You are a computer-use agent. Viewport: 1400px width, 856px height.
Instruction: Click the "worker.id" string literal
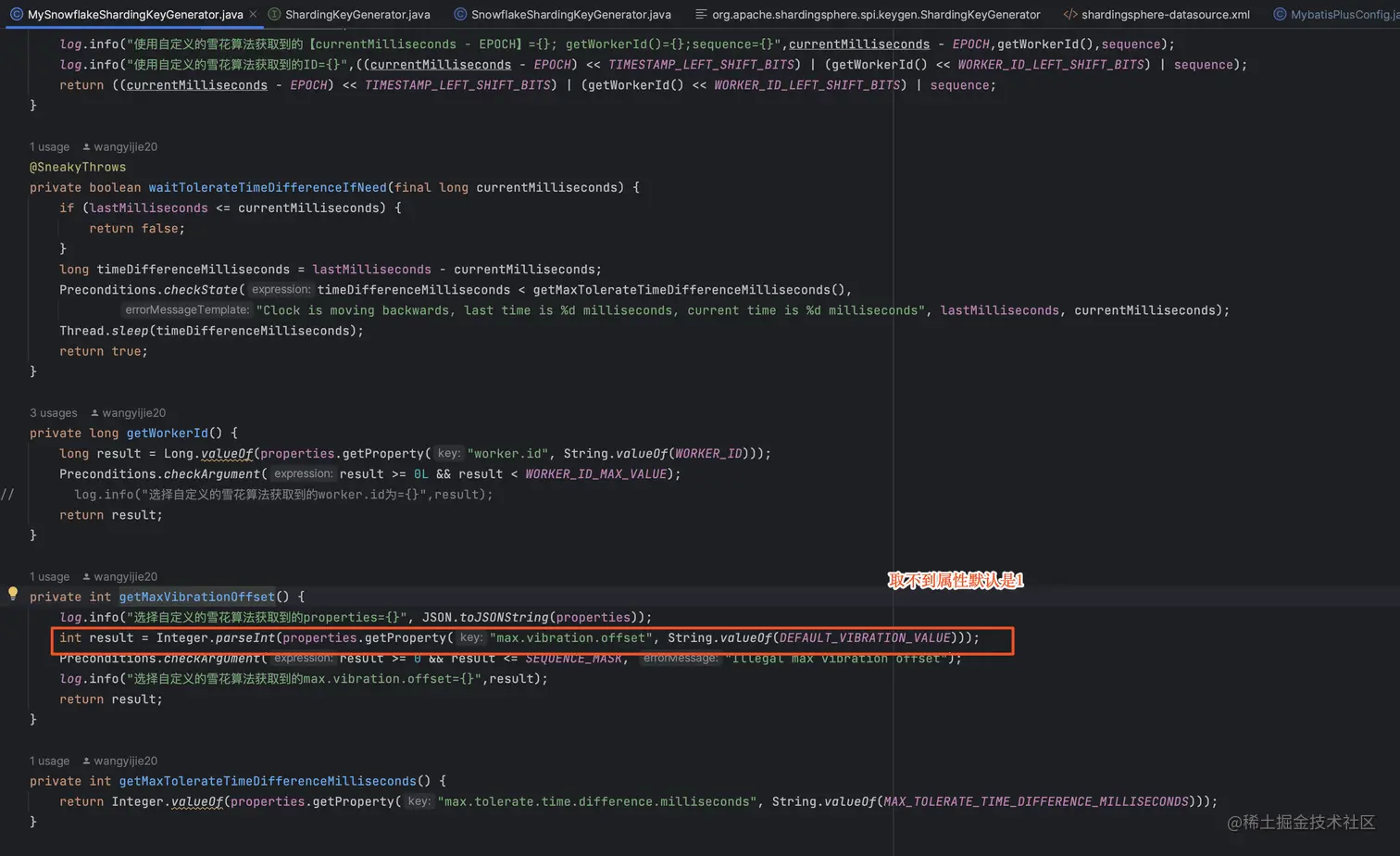pyautogui.click(x=507, y=453)
